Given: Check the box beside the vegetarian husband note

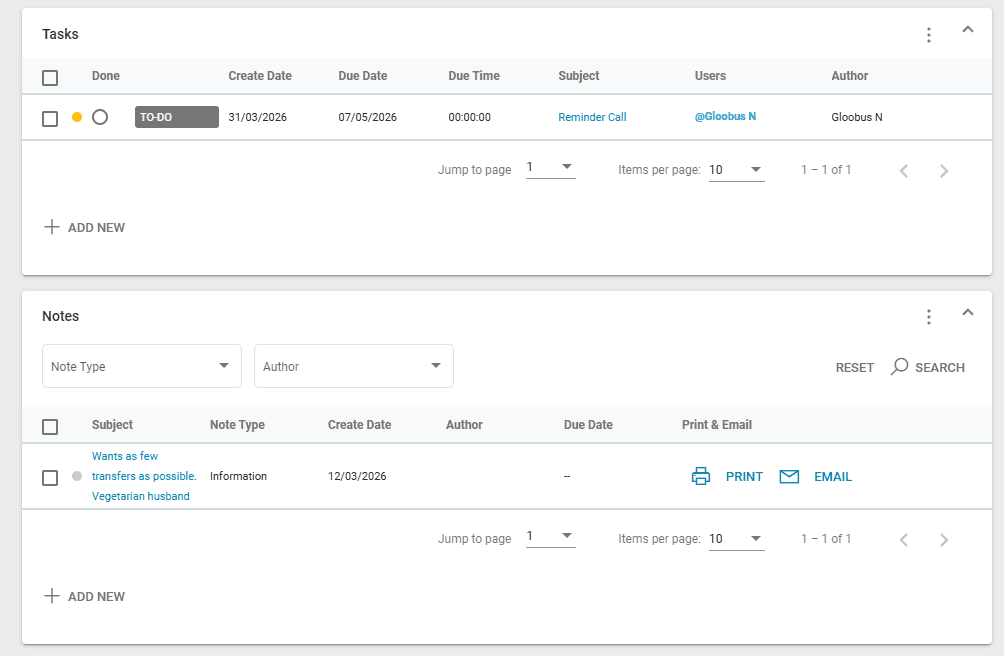Looking at the screenshot, I should pos(50,477).
